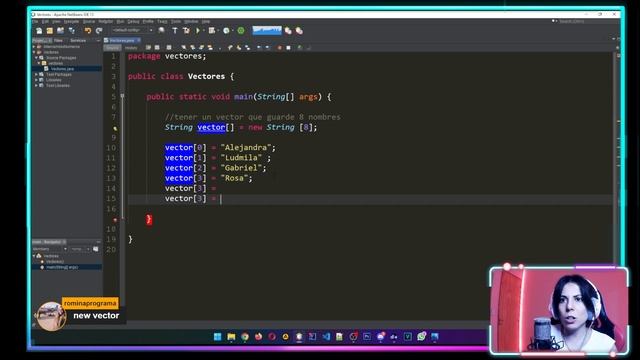Image resolution: width=640 pixels, height=360 pixels.
Task: Expand the Test Packages node
Action: (x=37, y=74)
